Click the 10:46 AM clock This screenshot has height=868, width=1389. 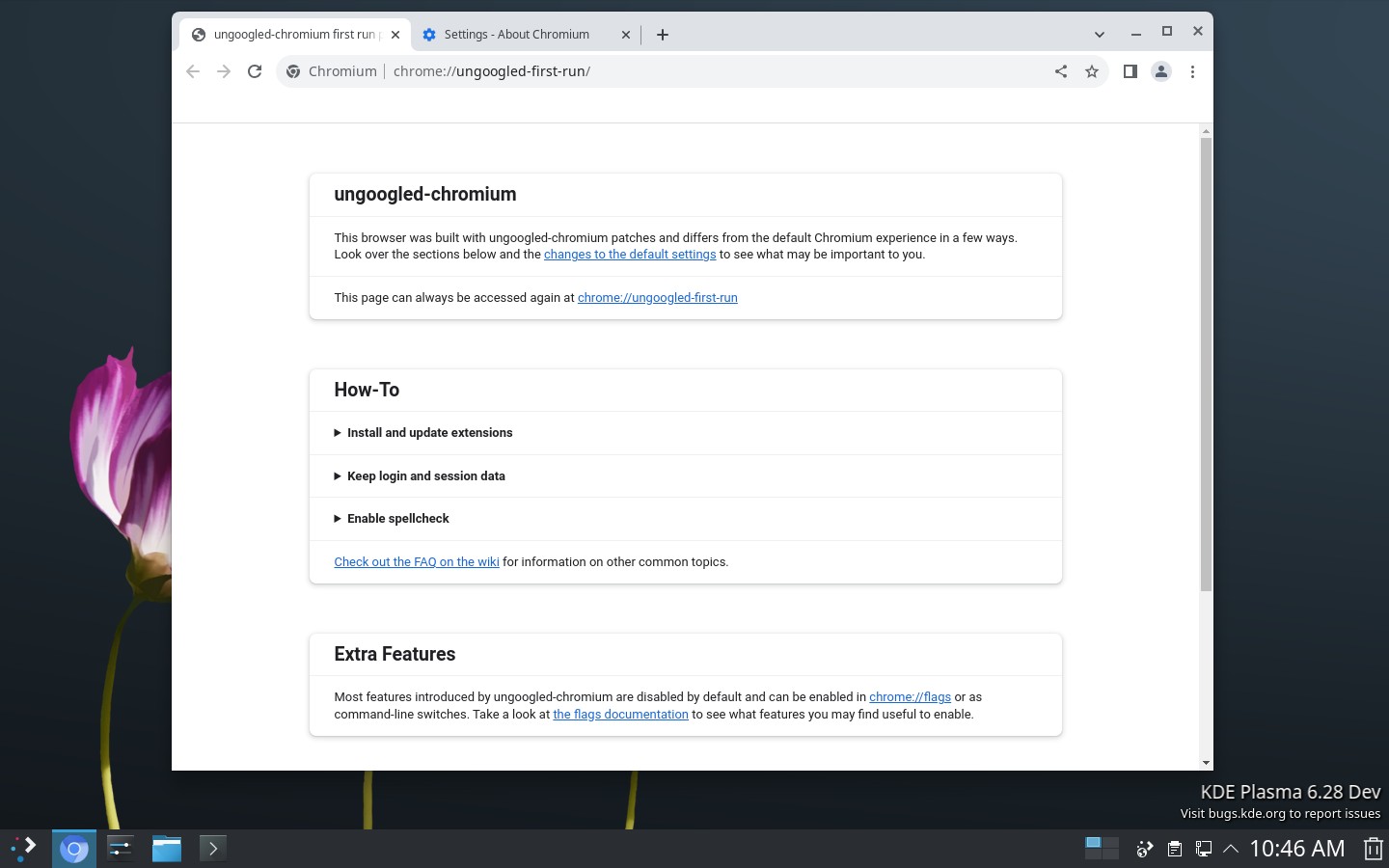pyautogui.click(x=1297, y=849)
